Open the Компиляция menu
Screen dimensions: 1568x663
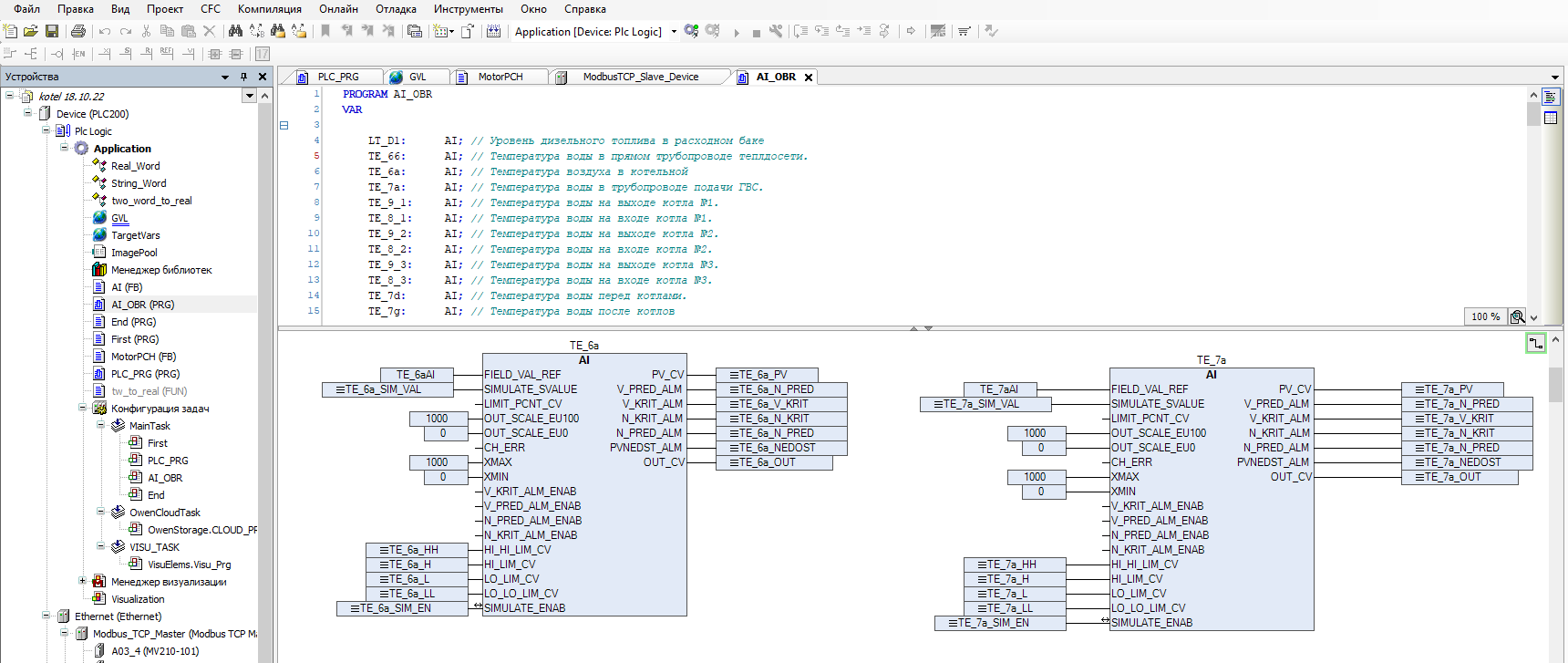pos(270,9)
